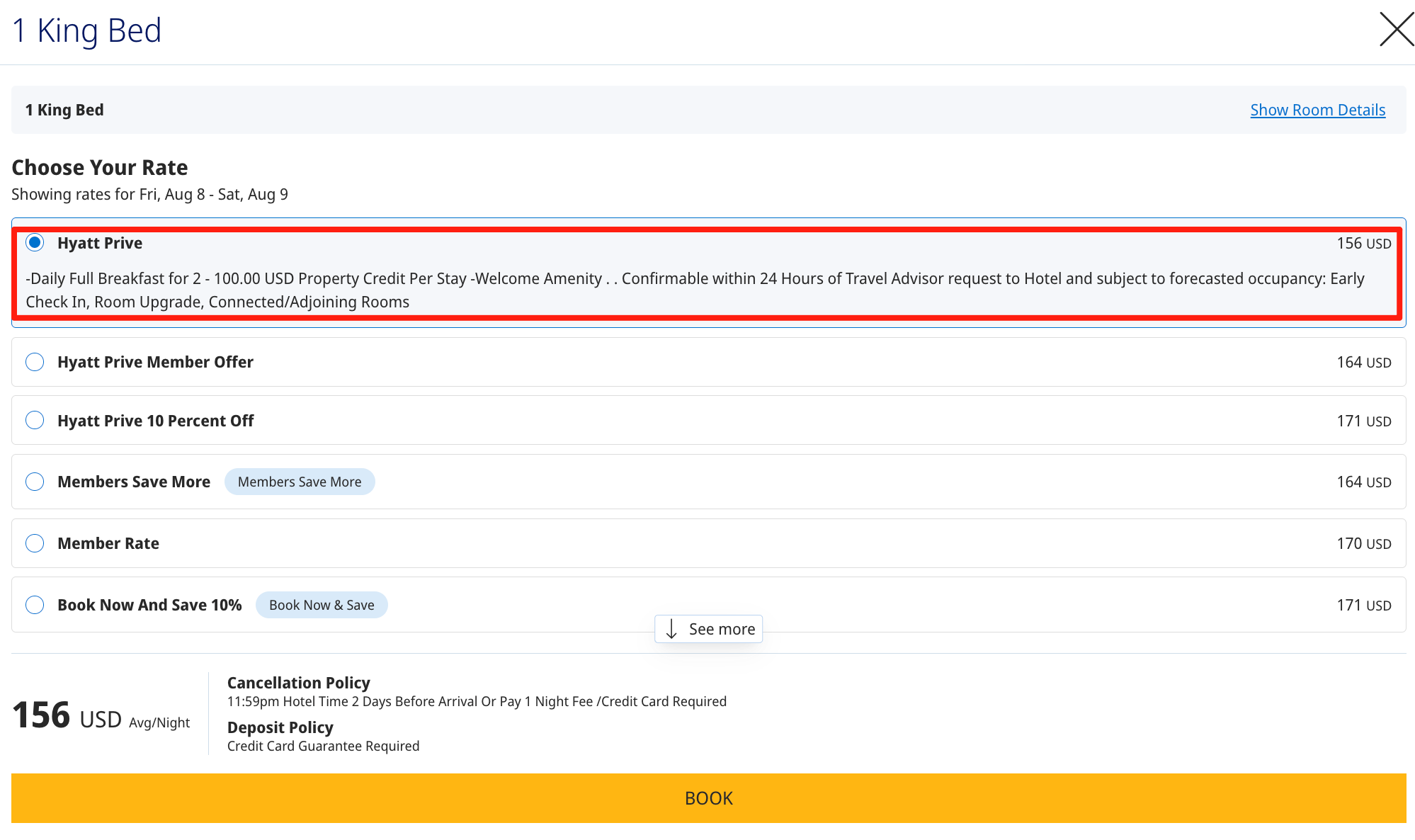The width and height of the screenshot is (1415, 840).
Task: Click the 156 USD Avg/Night total
Action: (x=101, y=715)
